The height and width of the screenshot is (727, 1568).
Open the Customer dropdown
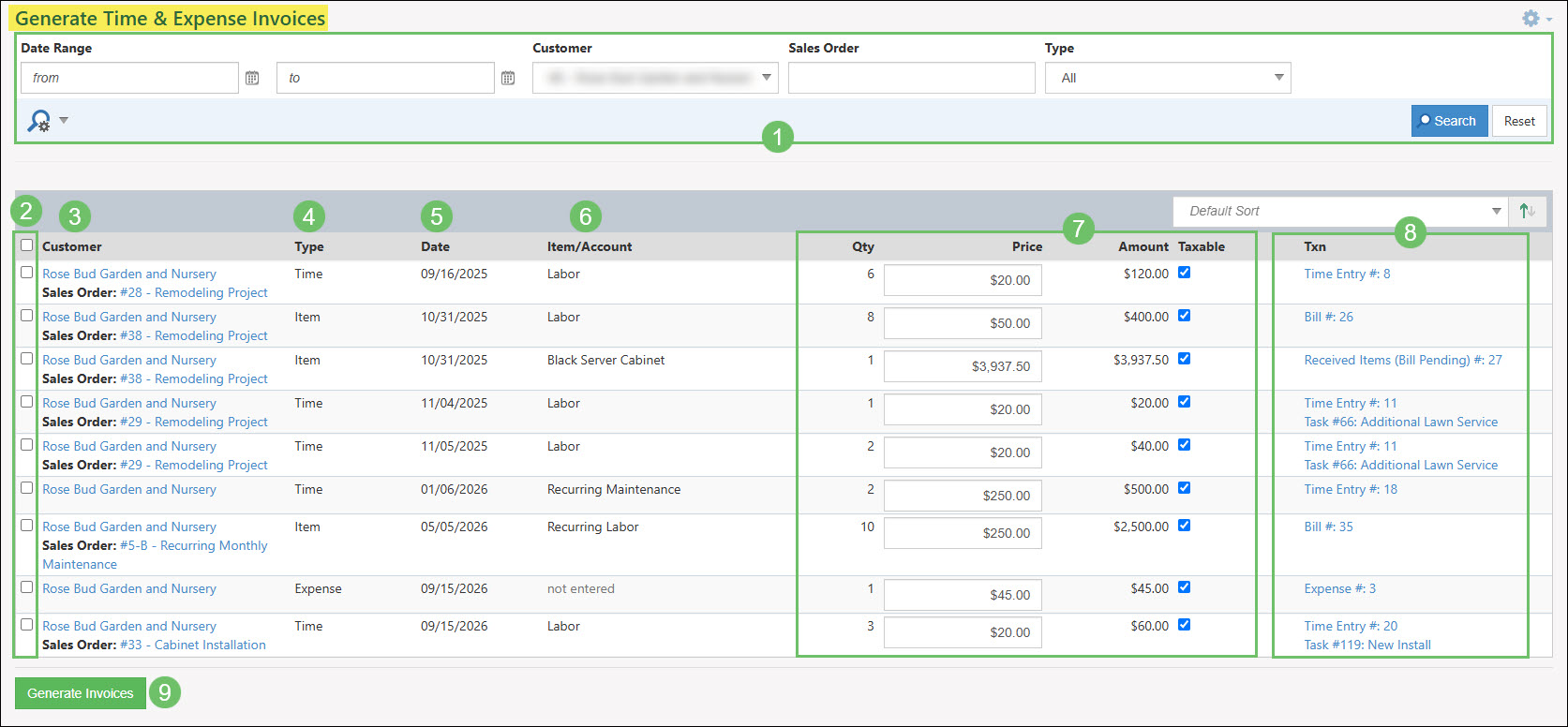(x=655, y=78)
